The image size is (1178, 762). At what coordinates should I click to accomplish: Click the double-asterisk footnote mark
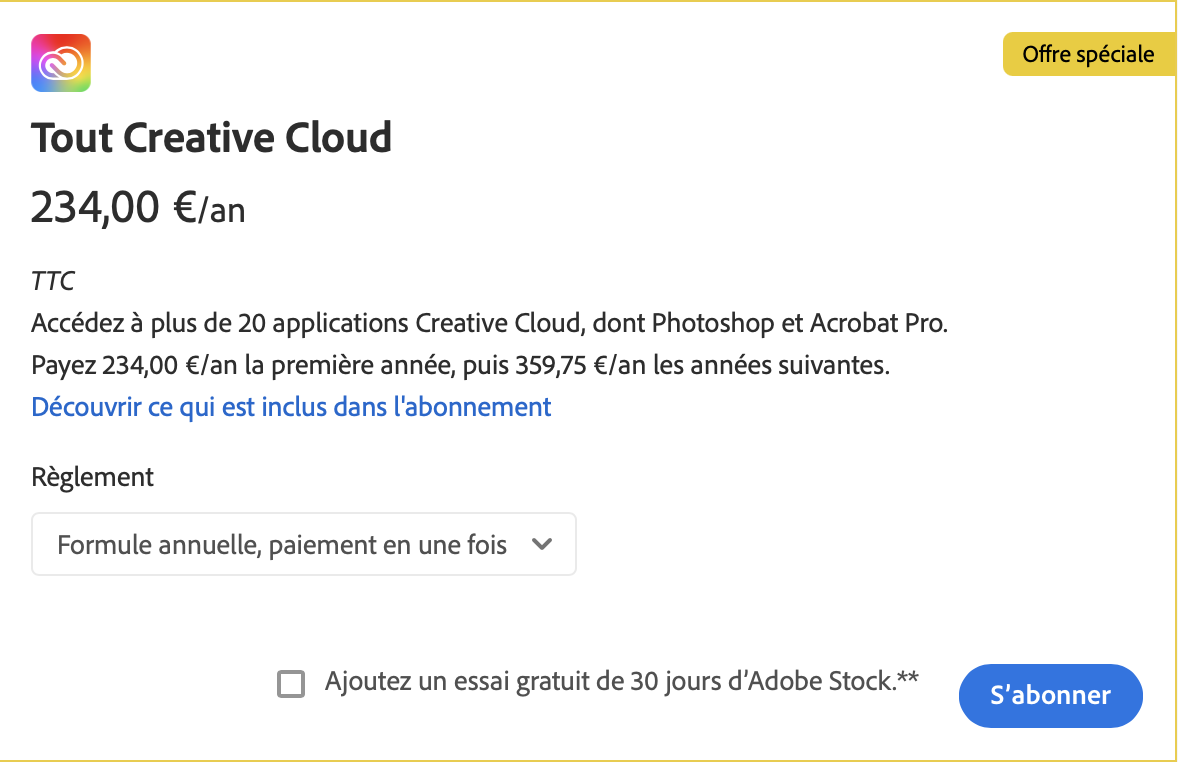908,681
